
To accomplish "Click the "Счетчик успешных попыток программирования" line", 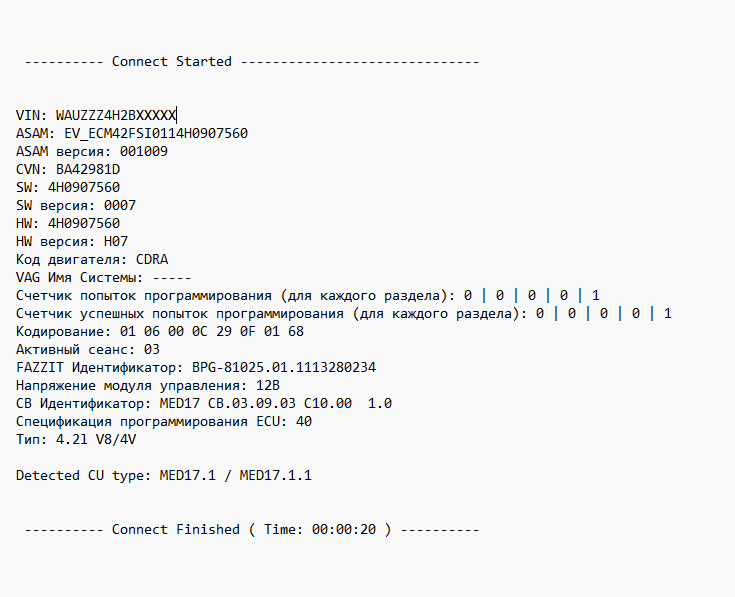I will pos(343,314).
